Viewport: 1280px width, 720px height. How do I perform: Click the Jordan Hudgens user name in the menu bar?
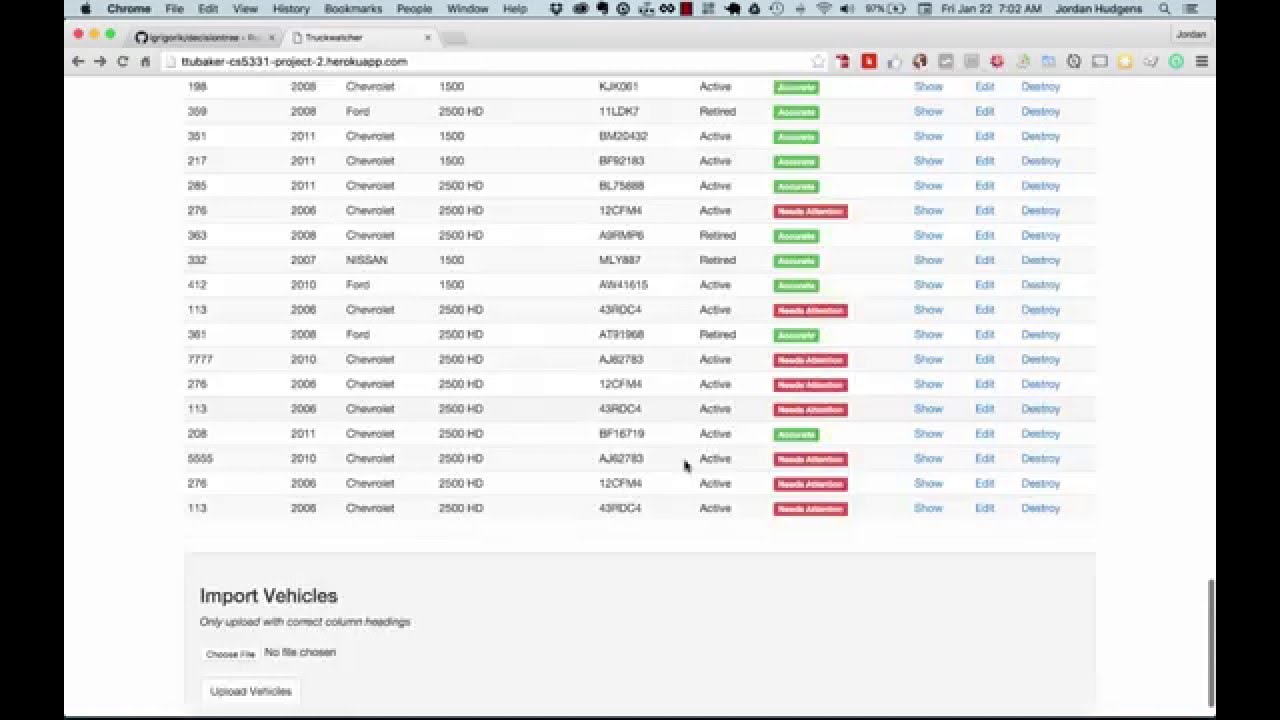point(1099,9)
